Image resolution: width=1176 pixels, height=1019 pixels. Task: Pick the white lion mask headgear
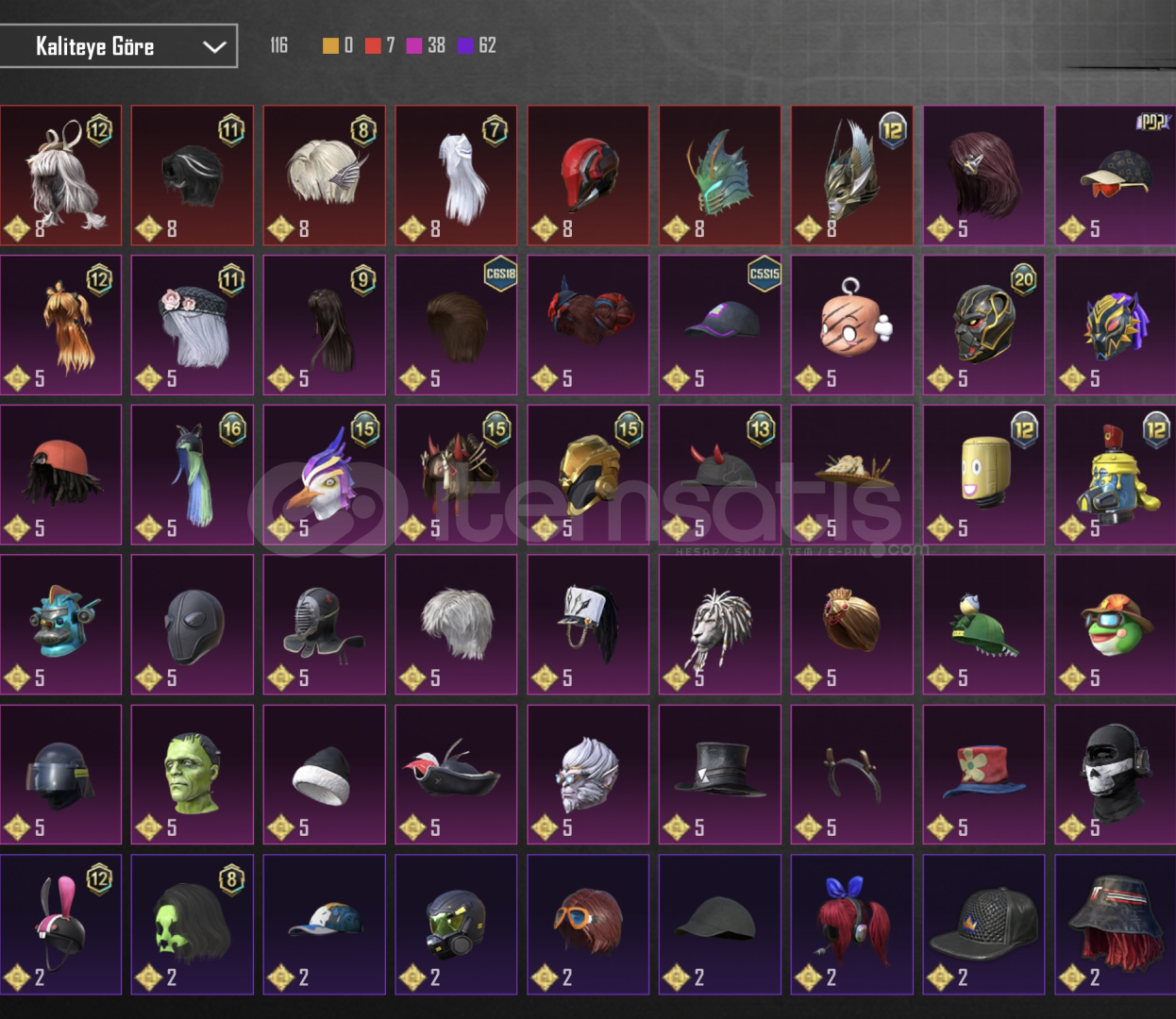(720, 625)
